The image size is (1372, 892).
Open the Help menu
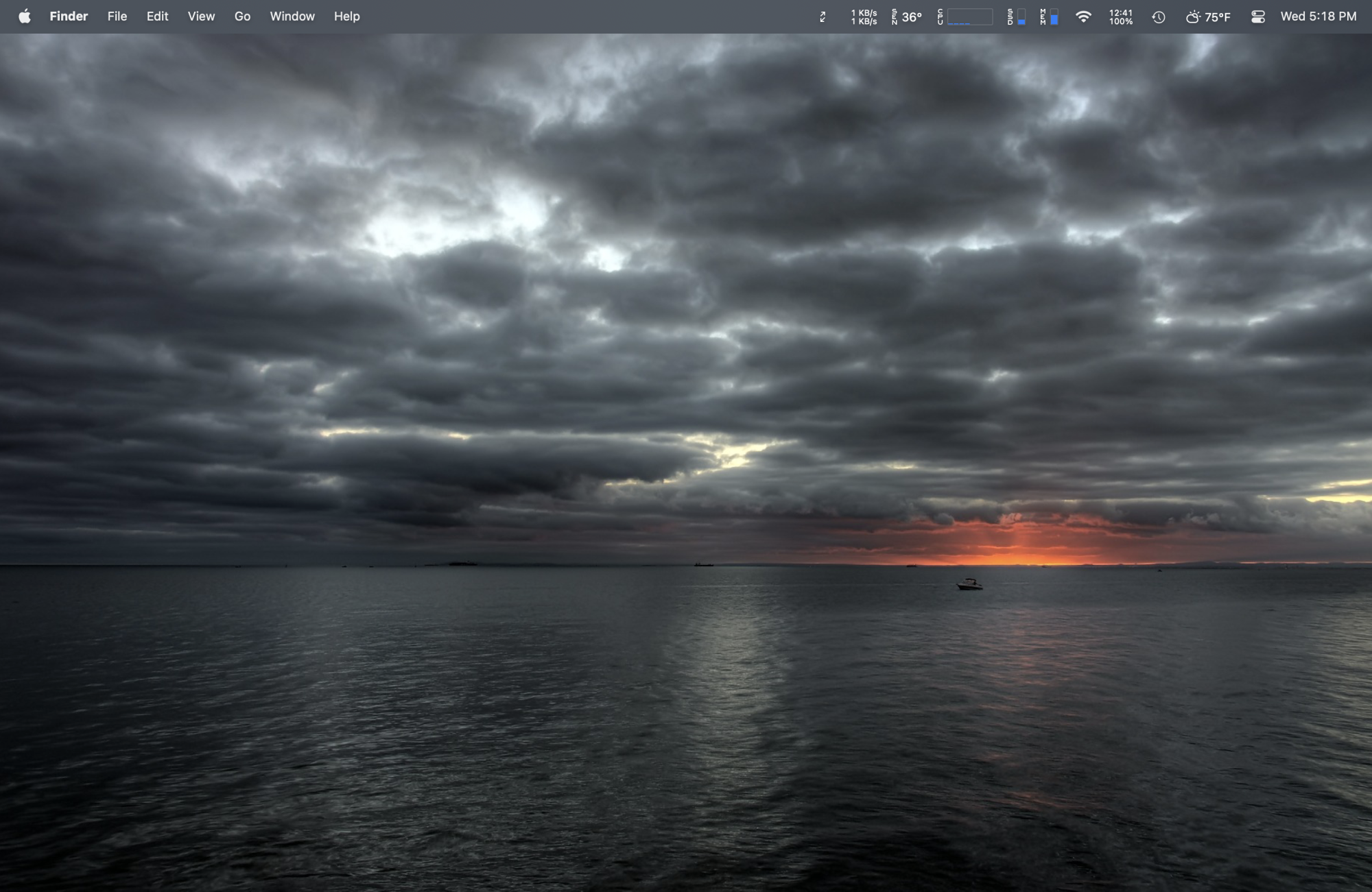pos(346,16)
